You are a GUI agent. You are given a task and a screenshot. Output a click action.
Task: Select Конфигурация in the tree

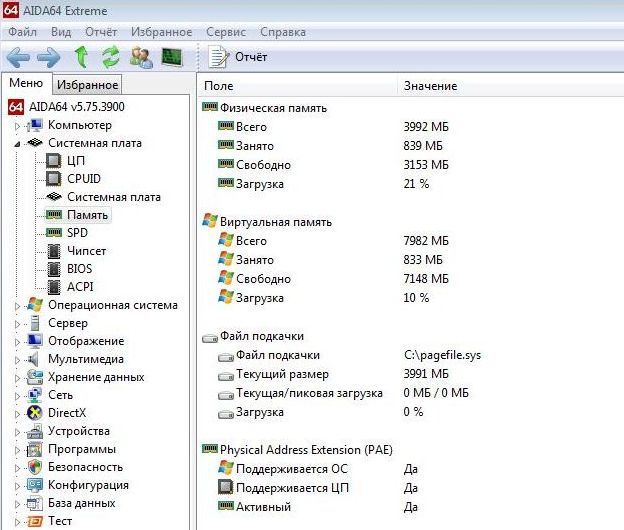tap(88, 485)
